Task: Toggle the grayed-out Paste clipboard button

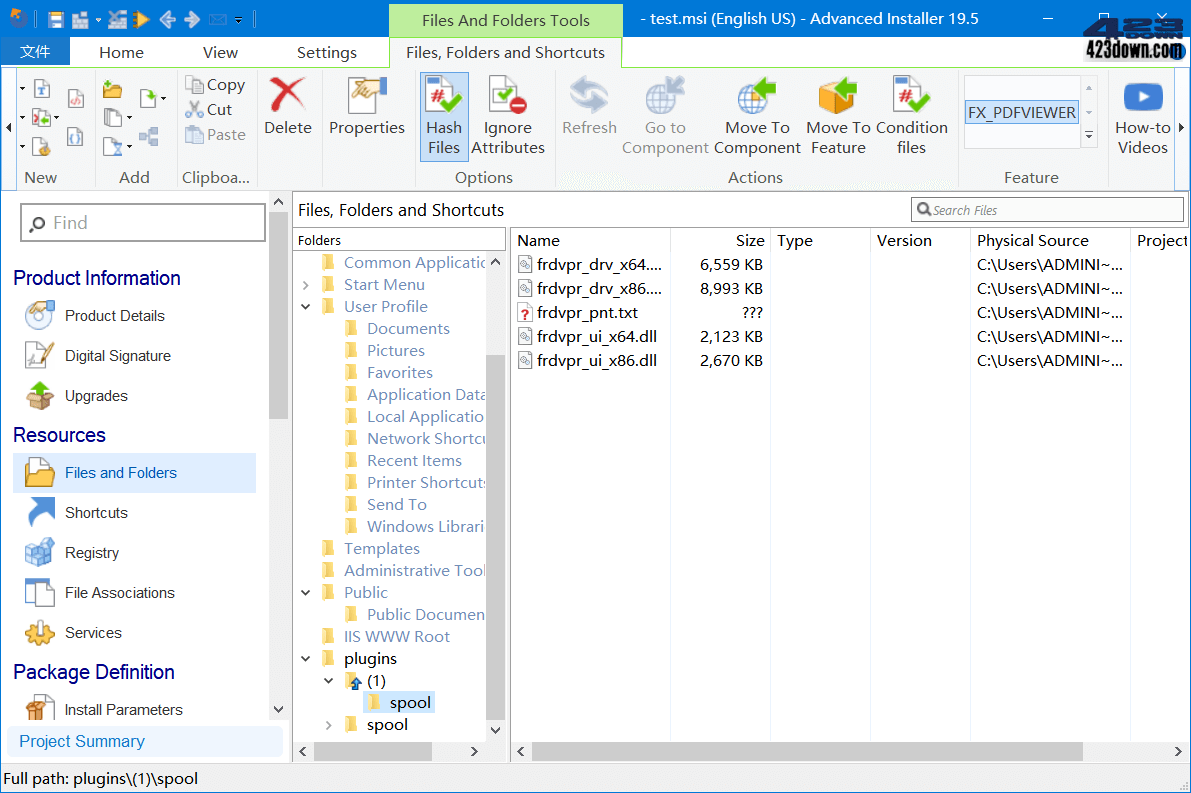Action: 215,135
